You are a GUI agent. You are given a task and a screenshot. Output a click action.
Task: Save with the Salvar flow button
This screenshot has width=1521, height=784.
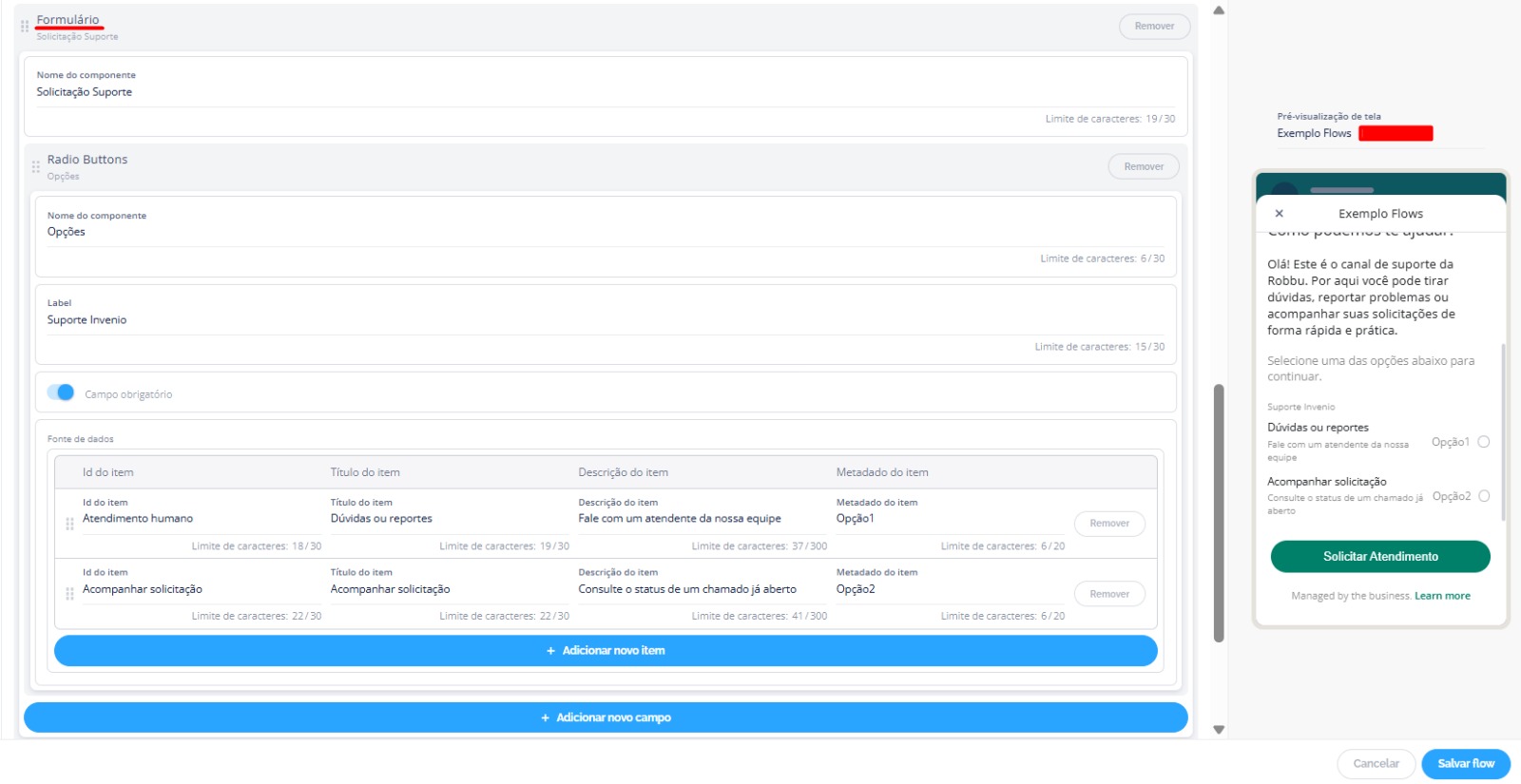point(1466,763)
